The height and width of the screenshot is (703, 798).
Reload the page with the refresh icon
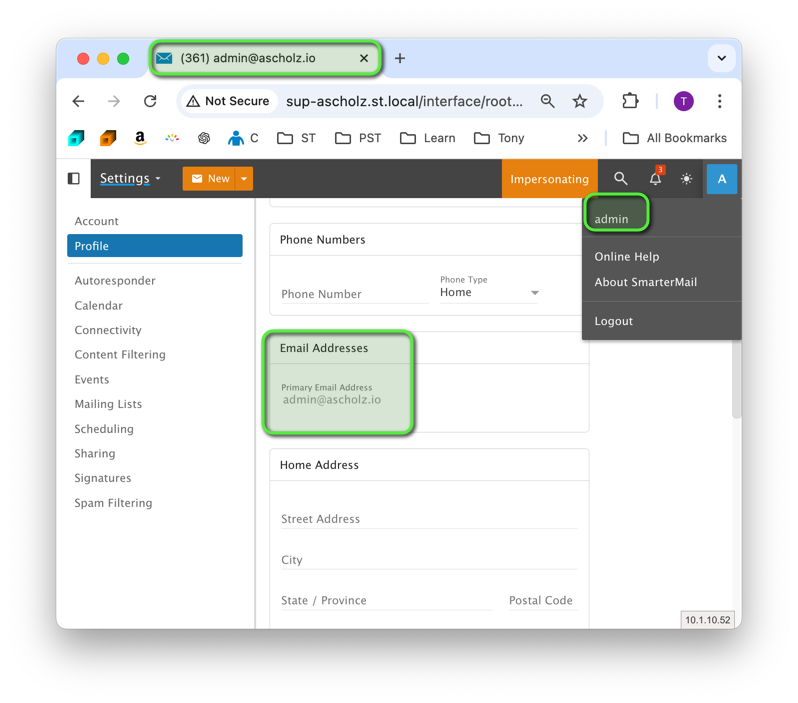click(150, 101)
